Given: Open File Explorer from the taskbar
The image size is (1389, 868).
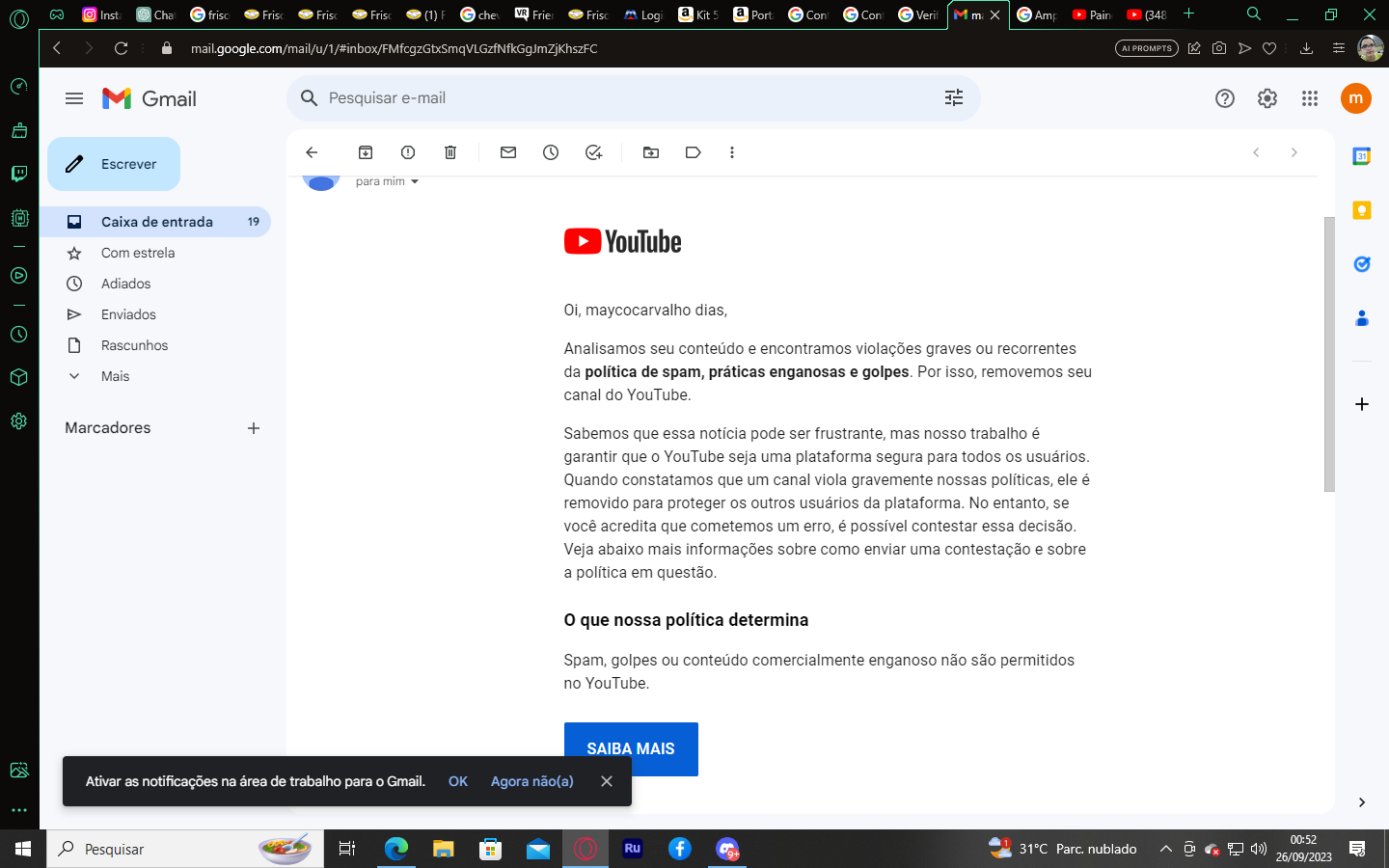Looking at the screenshot, I should click(x=444, y=849).
